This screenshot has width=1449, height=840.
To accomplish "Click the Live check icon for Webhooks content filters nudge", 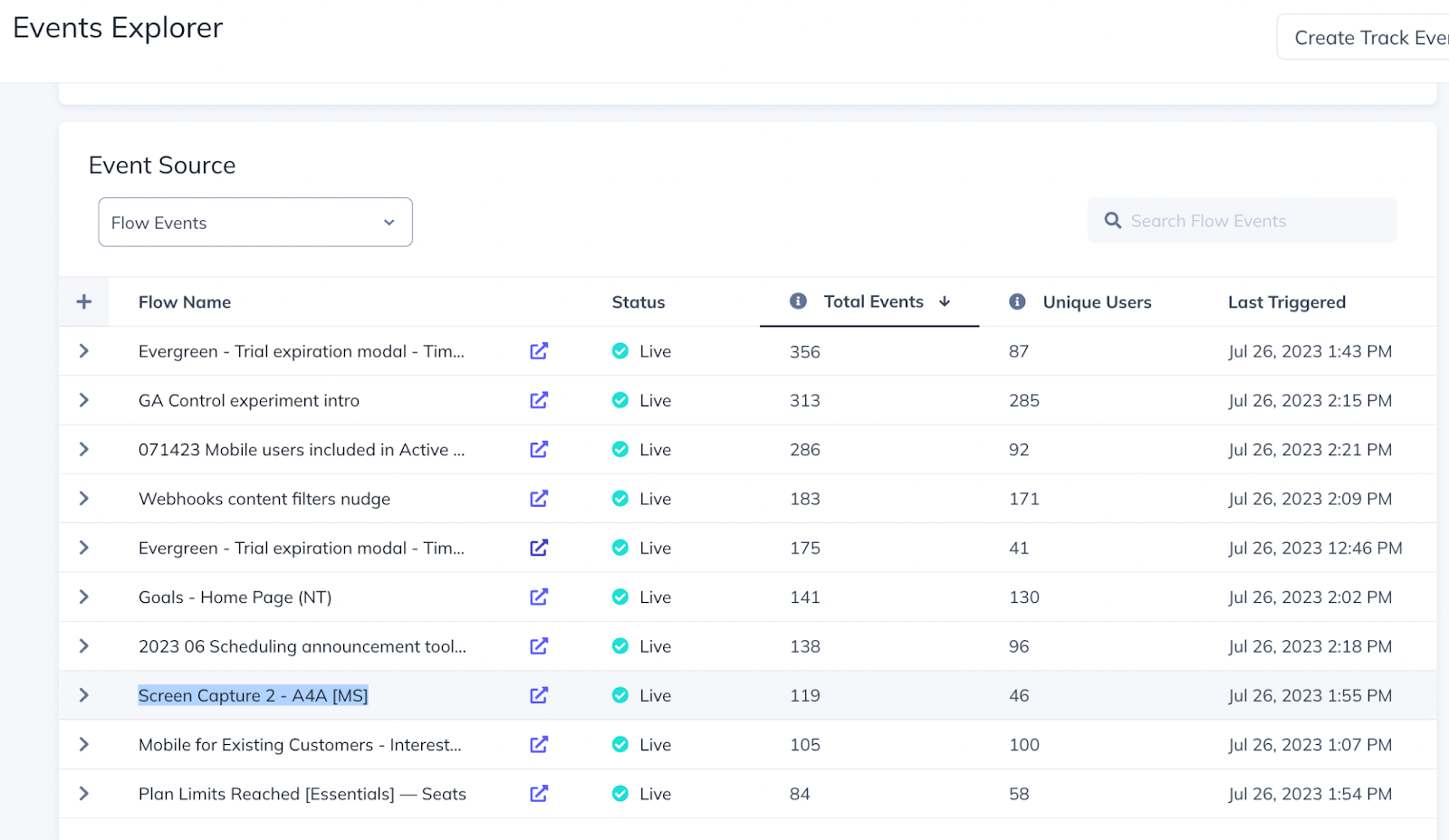I will coord(620,499).
